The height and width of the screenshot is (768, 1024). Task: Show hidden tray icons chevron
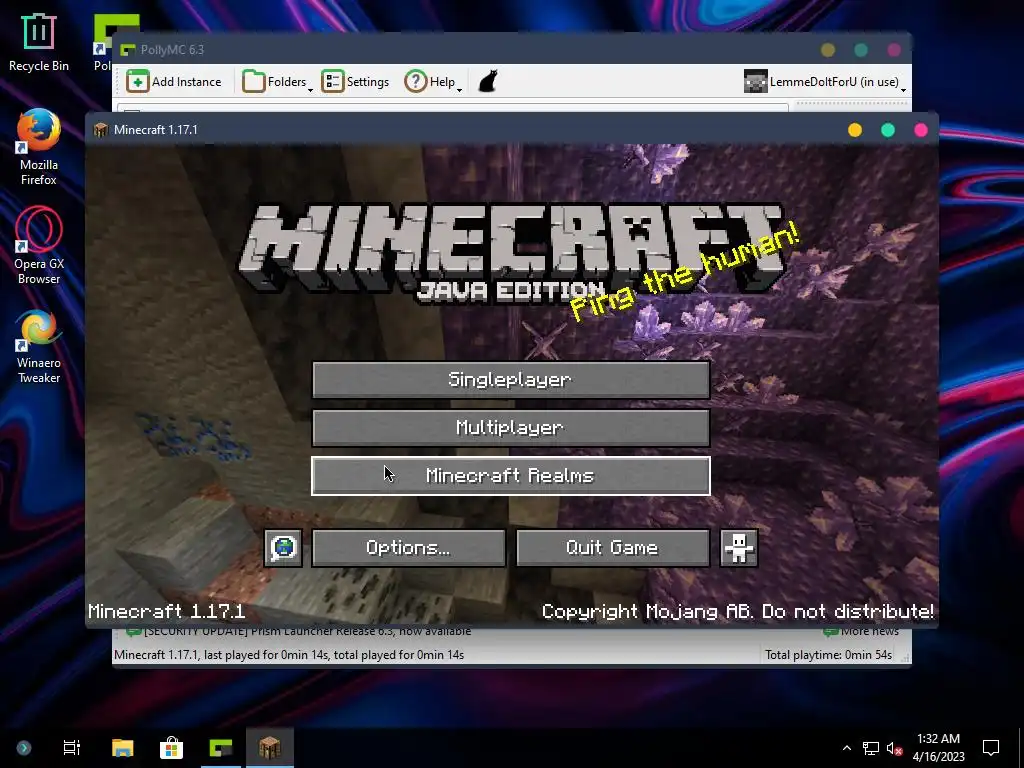tap(846, 748)
